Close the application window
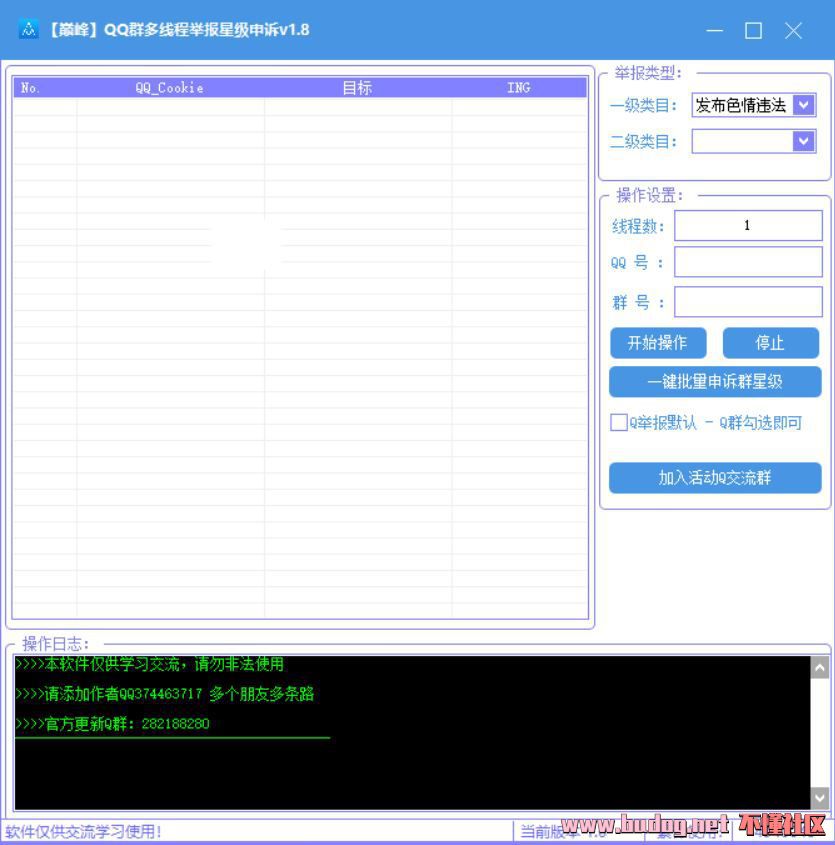This screenshot has height=845, width=835. [793, 31]
